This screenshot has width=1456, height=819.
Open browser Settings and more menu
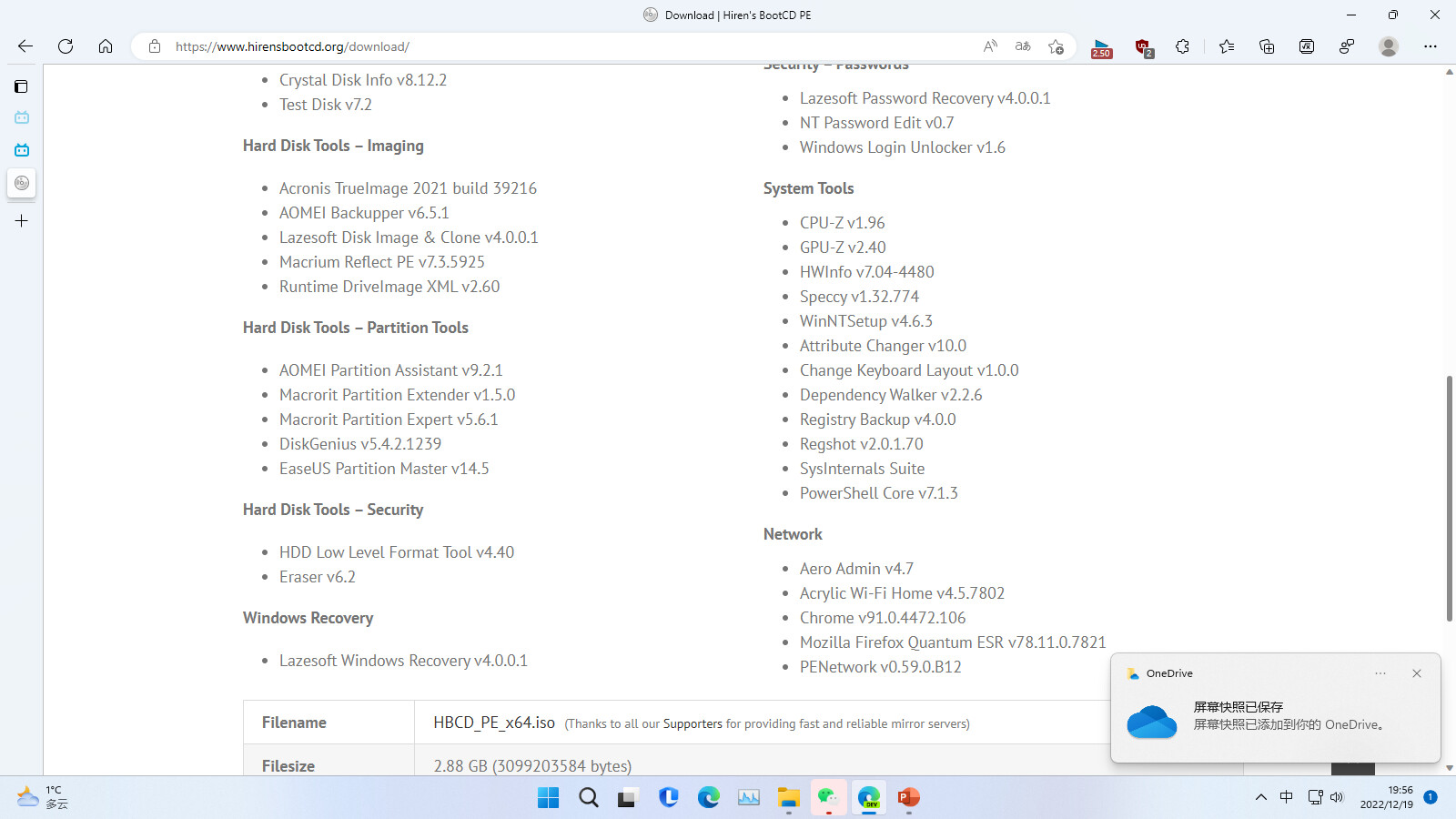click(x=1431, y=46)
